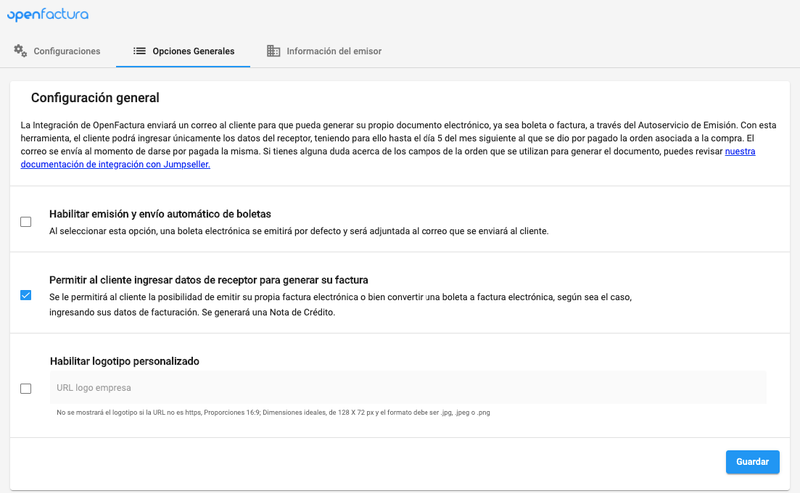Screen dimensions: 800x493
Task: Open the Jumpseller integration documentation link
Action: tap(115, 164)
